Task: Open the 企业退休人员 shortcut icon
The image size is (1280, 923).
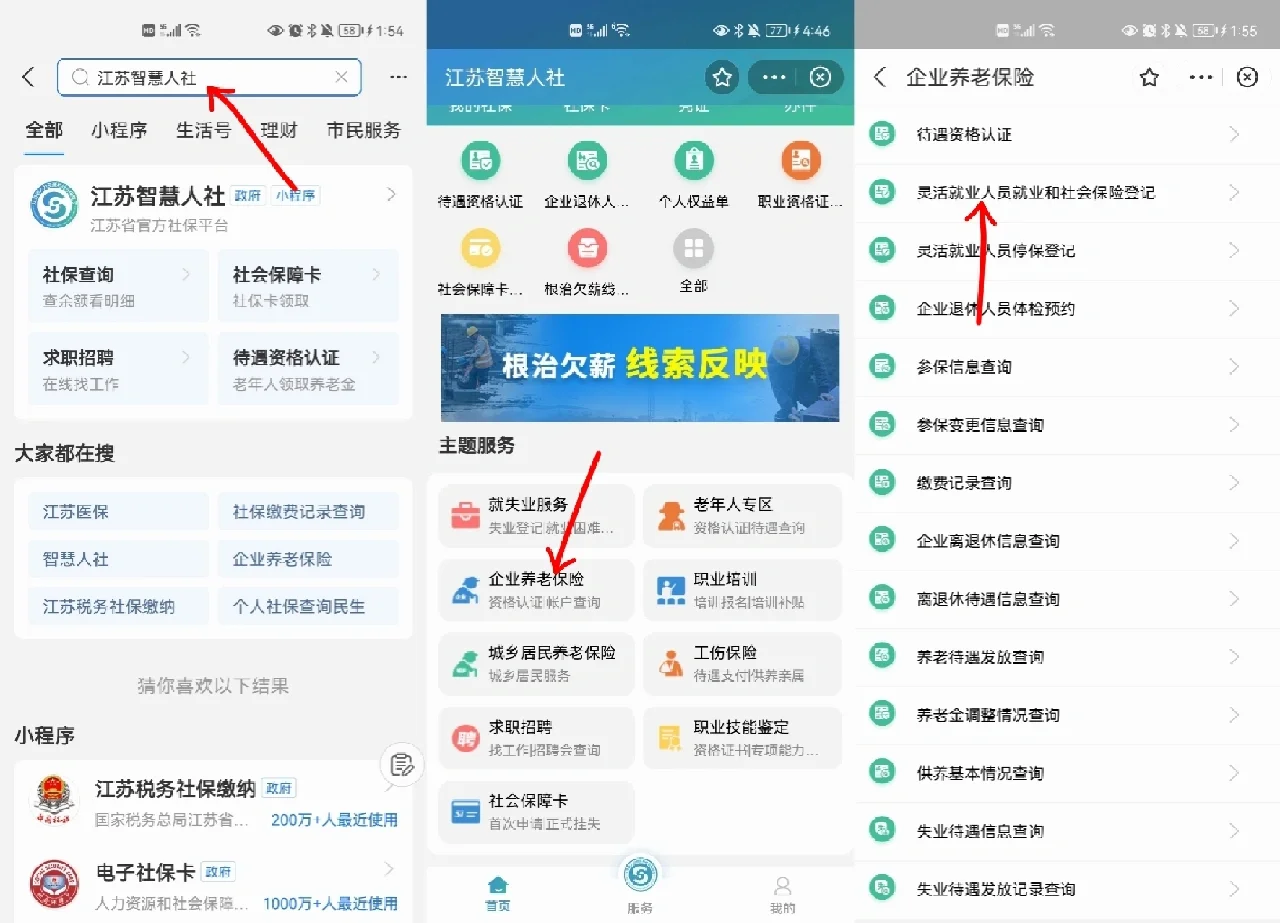Action: (587, 161)
